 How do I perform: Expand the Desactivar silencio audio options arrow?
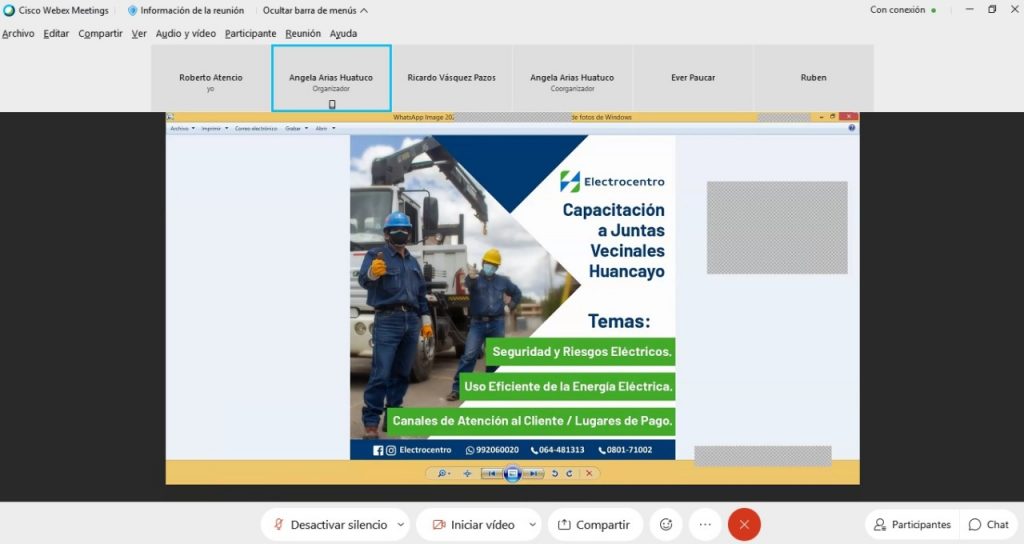400,524
